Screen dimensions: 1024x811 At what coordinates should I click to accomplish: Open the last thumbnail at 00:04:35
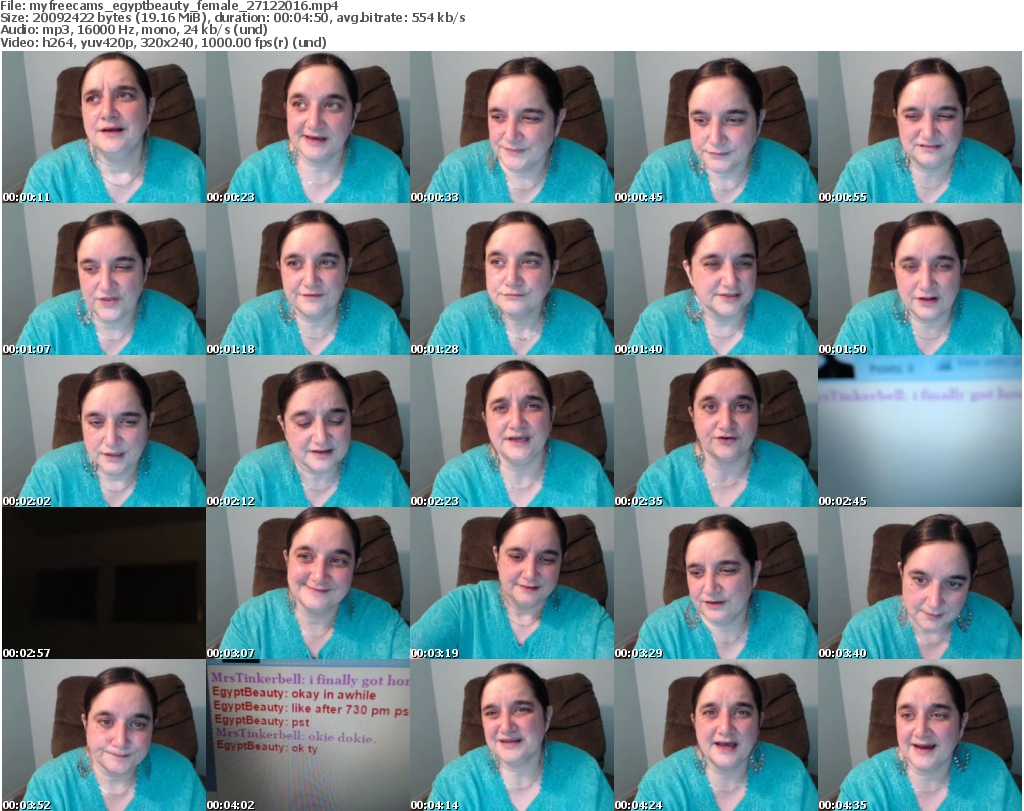920,735
